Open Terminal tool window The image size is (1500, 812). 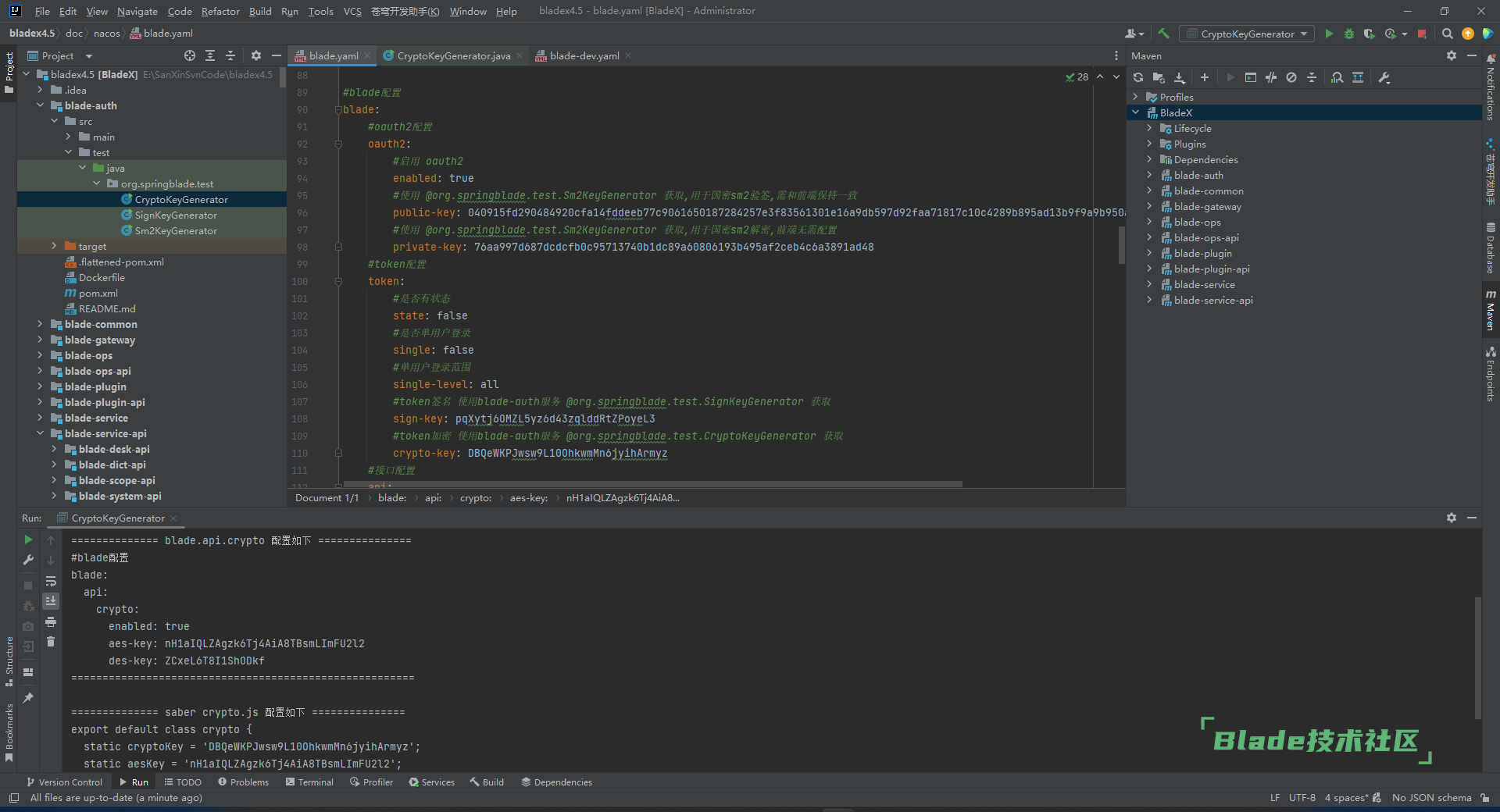click(309, 782)
